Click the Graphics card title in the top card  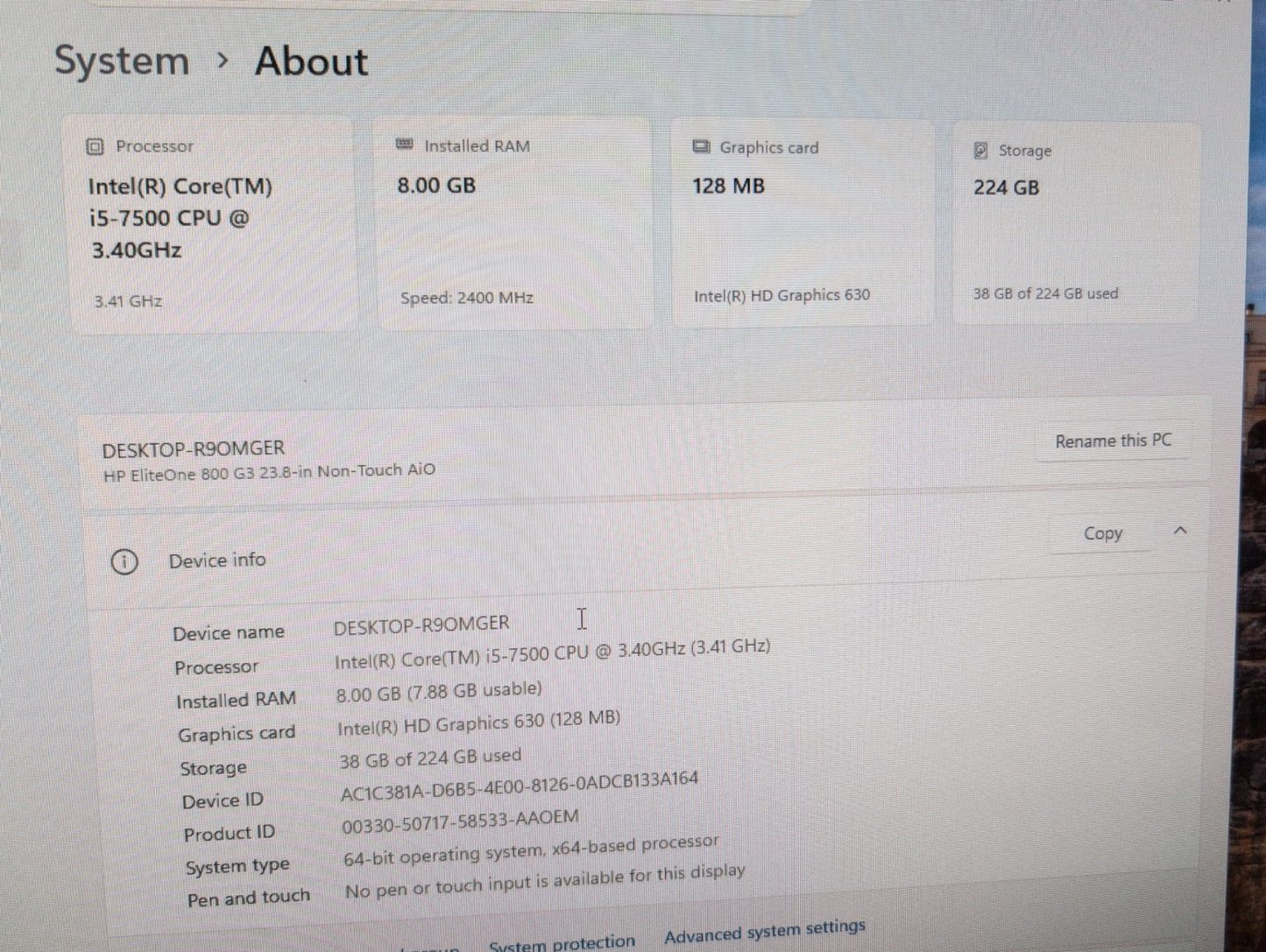[x=769, y=147]
